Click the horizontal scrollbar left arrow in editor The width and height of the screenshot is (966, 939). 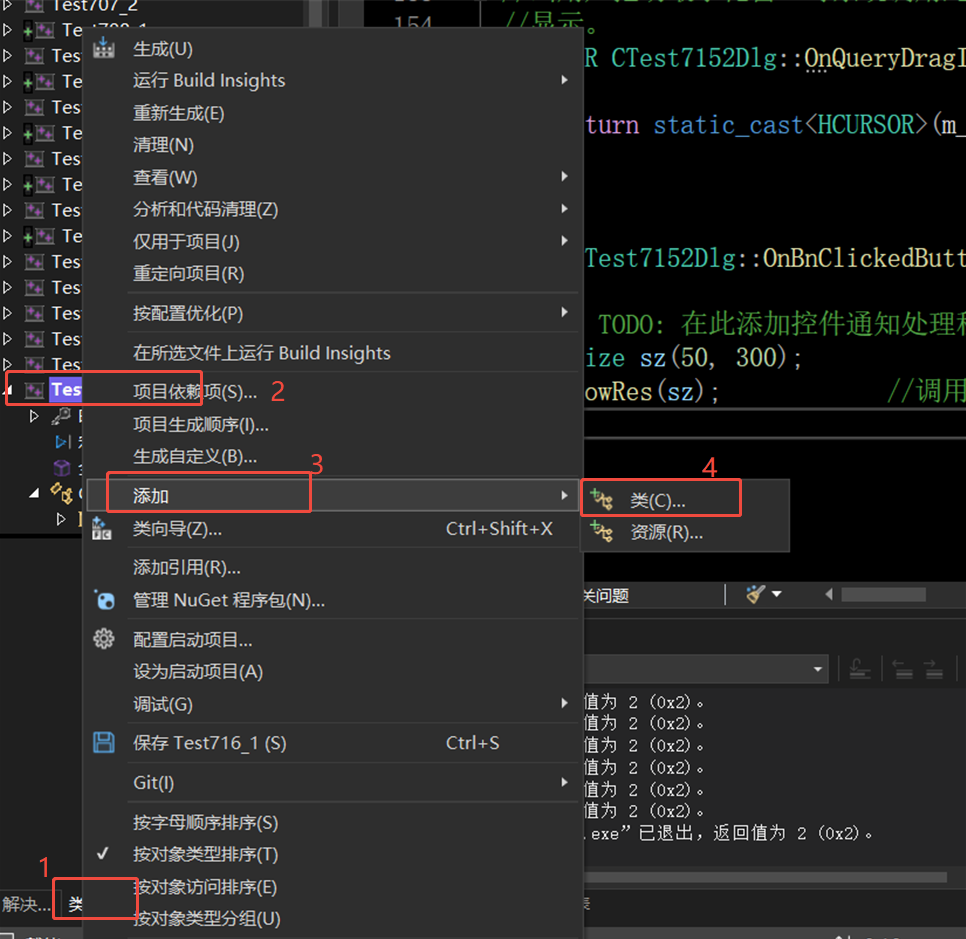(x=829, y=595)
